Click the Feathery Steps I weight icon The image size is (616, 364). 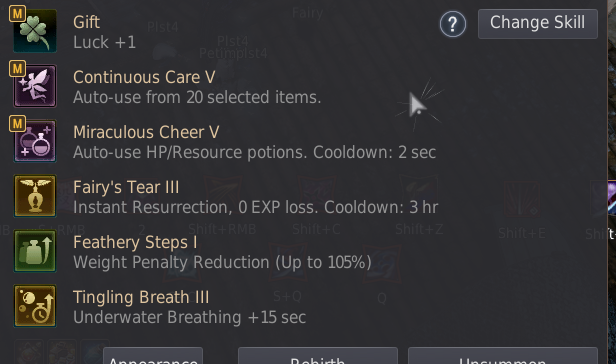click(x=35, y=251)
